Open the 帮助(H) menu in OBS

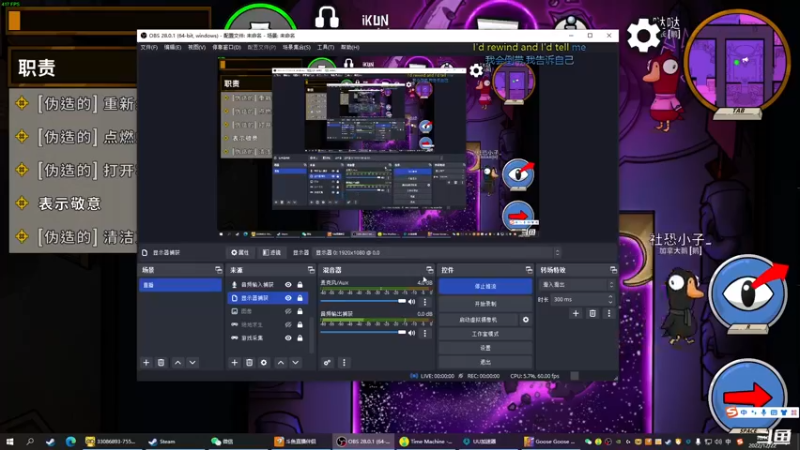pyautogui.click(x=350, y=47)
